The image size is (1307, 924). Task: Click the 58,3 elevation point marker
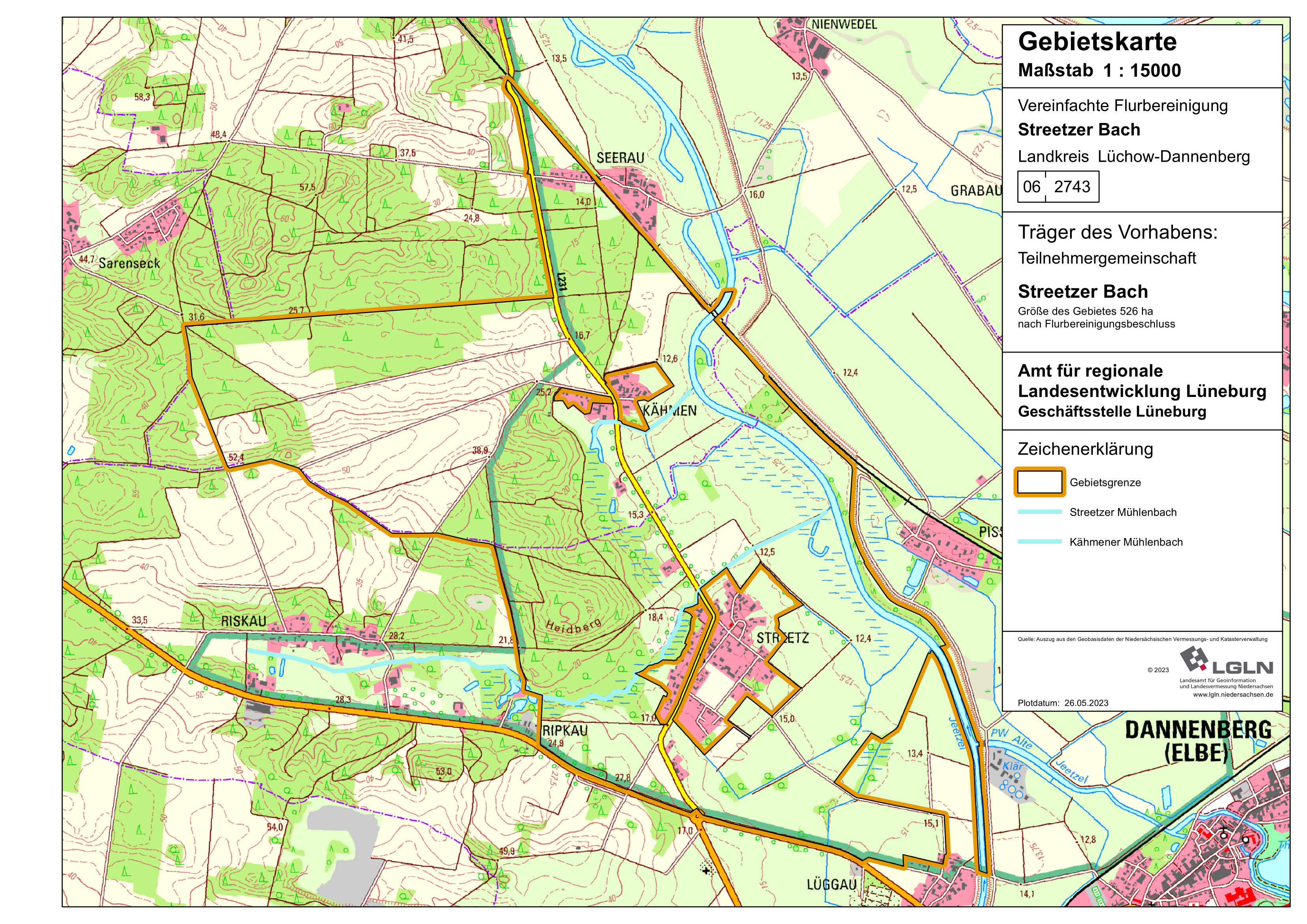point(142,97)
